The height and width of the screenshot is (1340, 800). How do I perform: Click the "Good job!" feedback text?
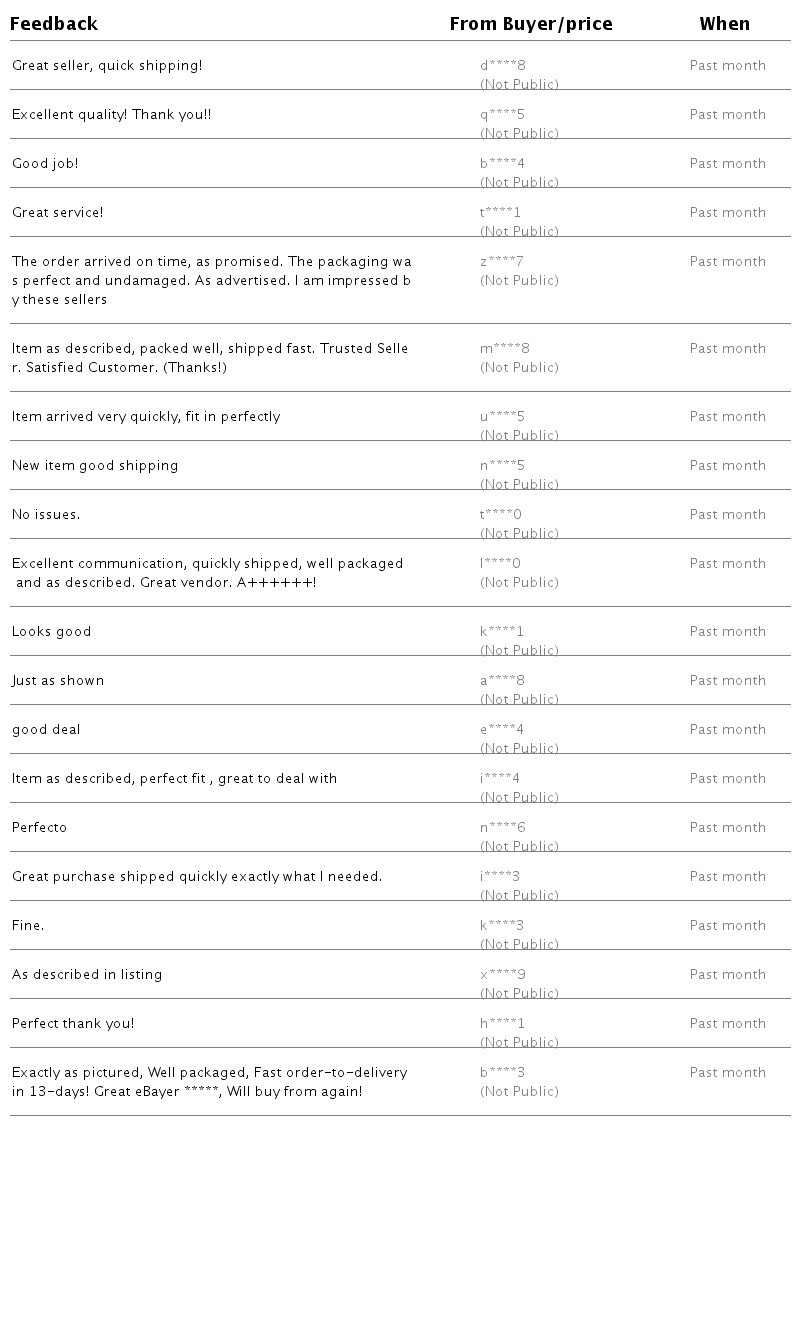[45, 164]
